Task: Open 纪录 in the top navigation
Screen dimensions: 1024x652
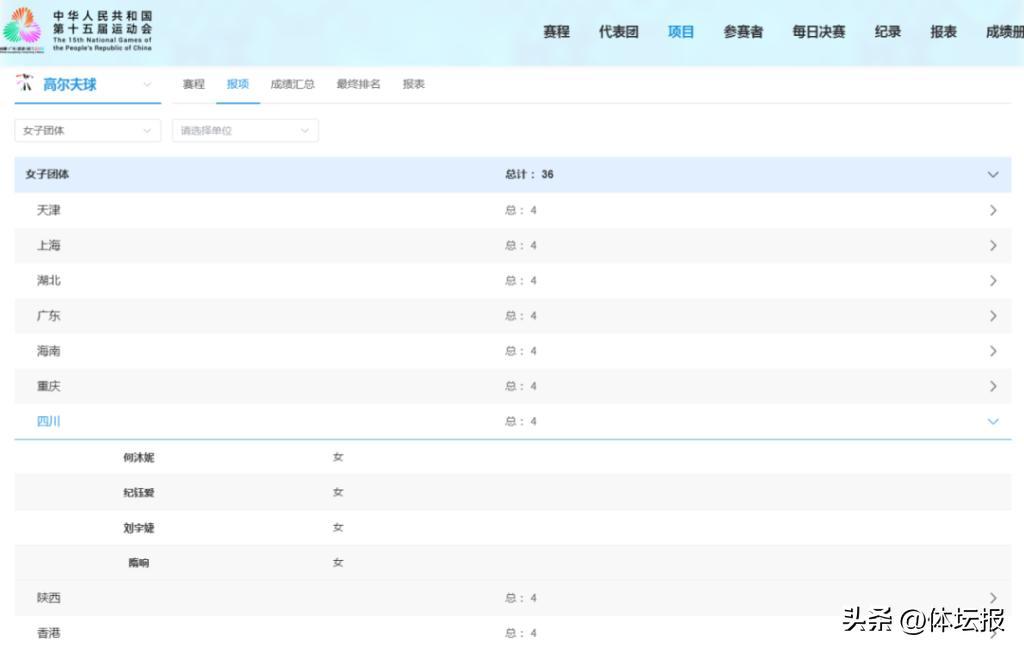Action: 887,32
